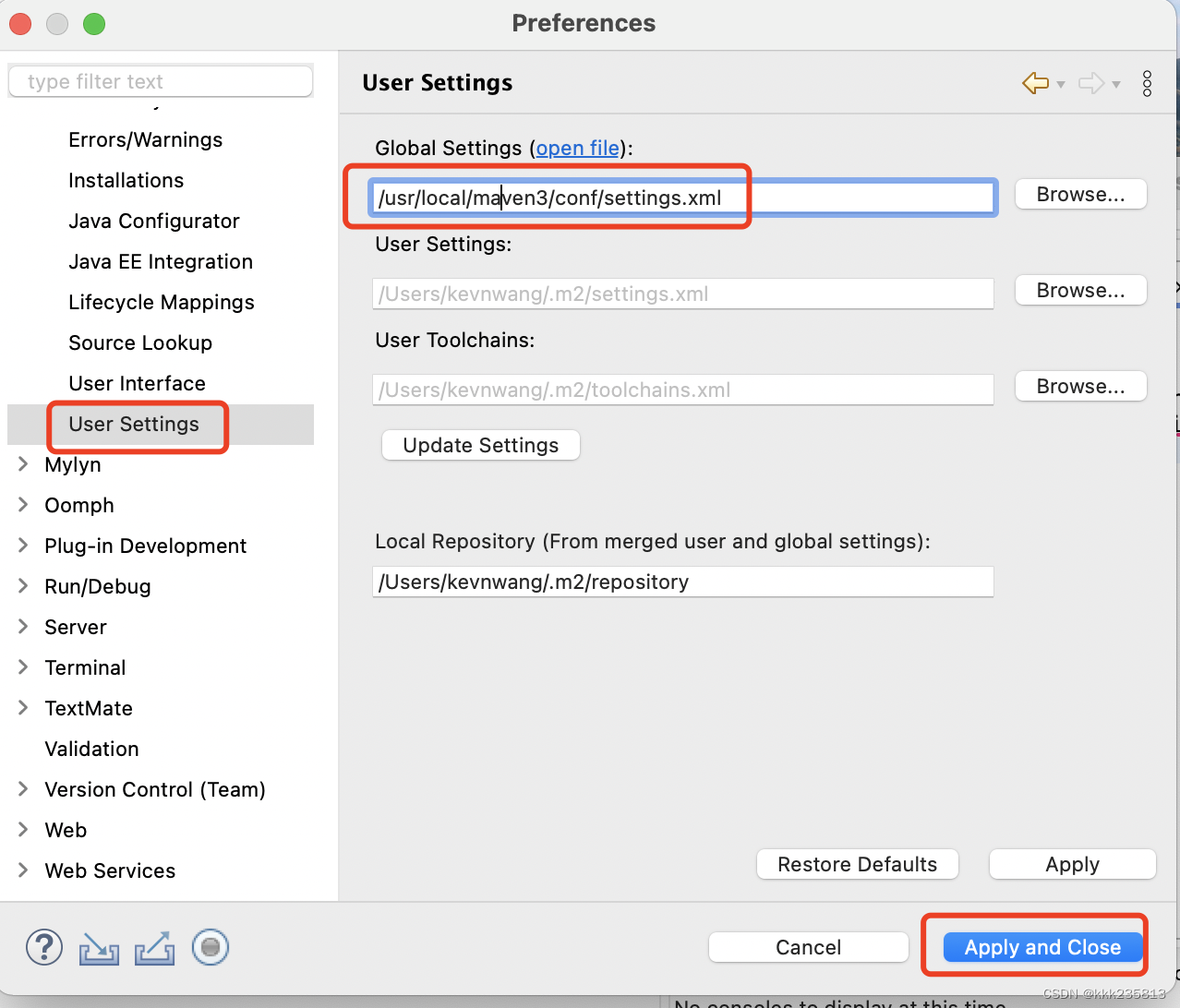Click the import preferences icon

99,947
